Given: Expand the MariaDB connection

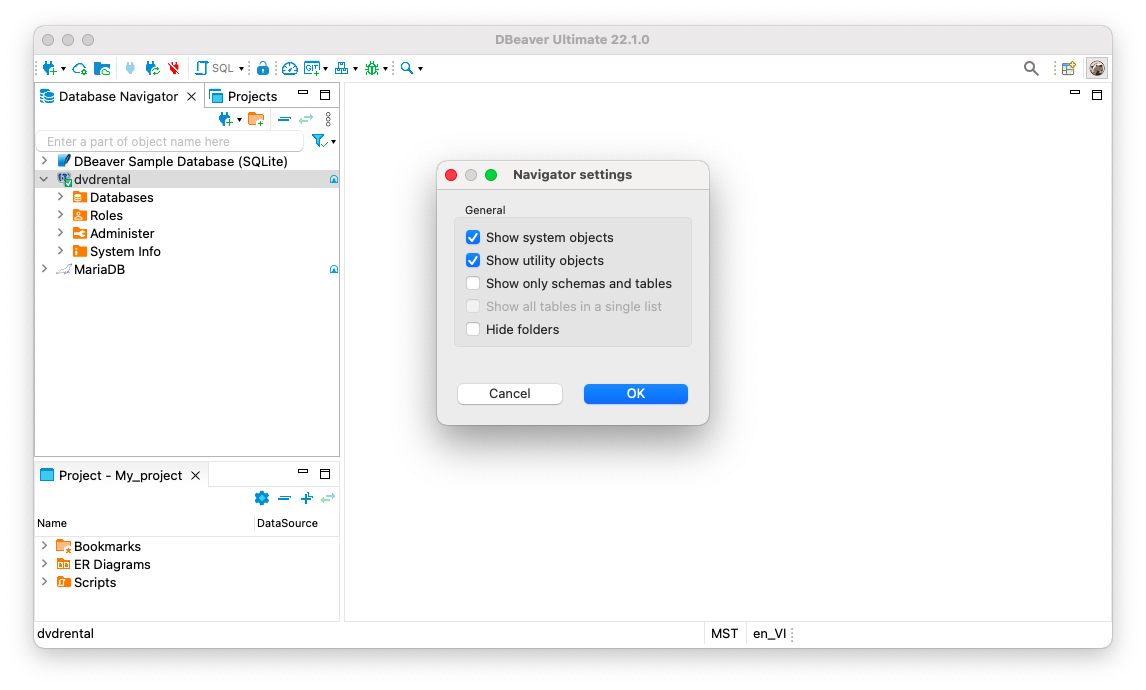Looking at the screenshot, I should point(44,269).
